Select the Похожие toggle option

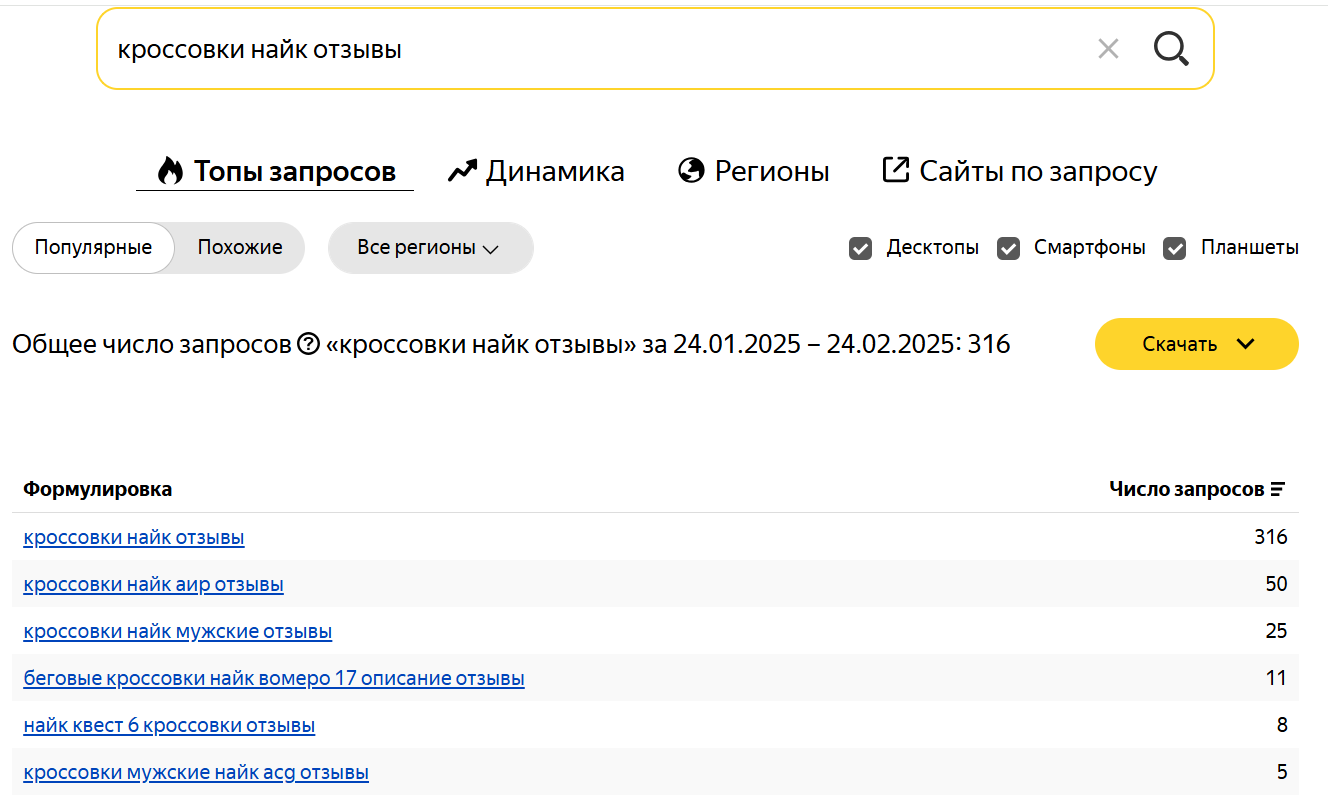[x=240, y=247]
